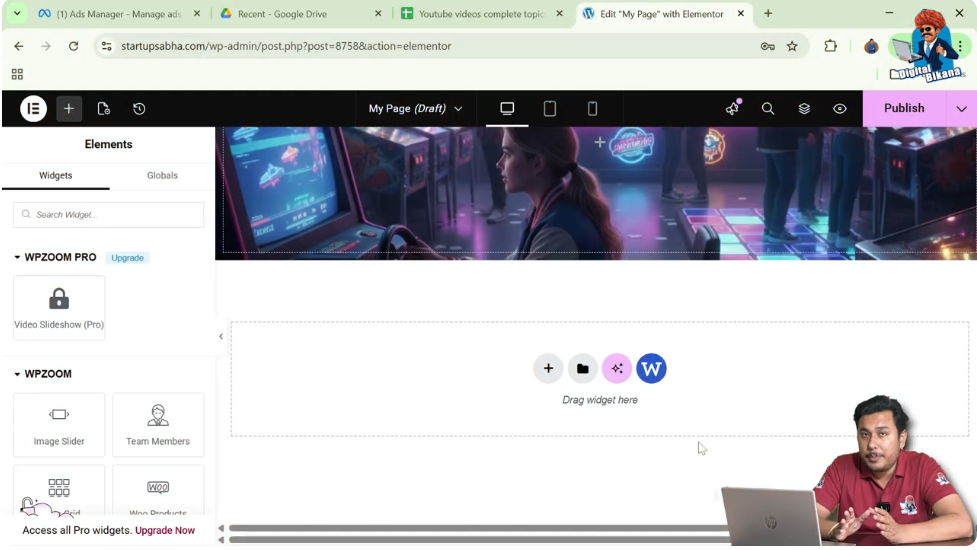Screen dimensions: 977x550
Task: Click the plus icon on the banner image
Action: point(599,143)
